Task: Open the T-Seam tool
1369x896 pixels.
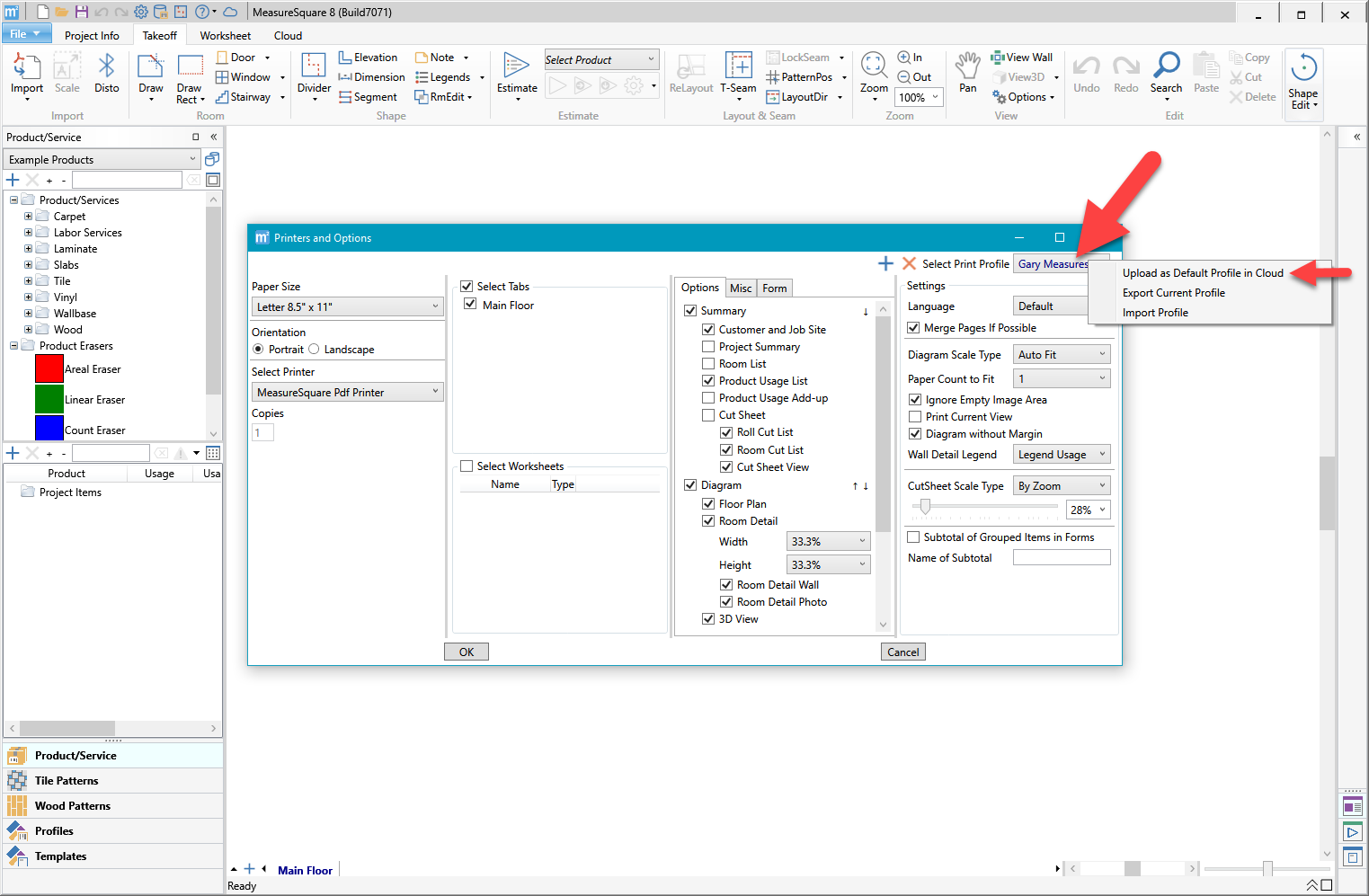Action: (x=738, y=74)
